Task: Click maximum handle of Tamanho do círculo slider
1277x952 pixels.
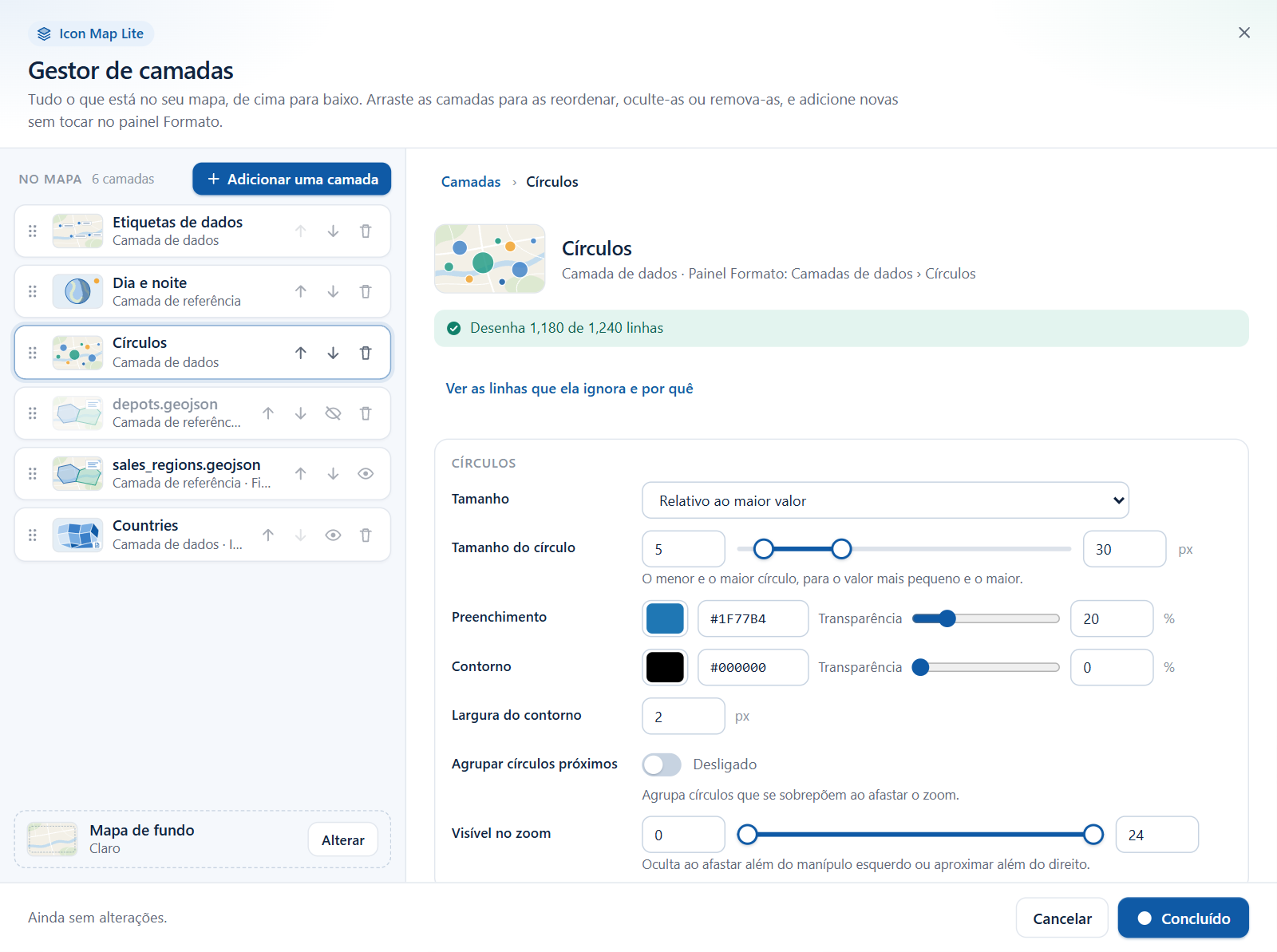Action: (x=841, y=549)
